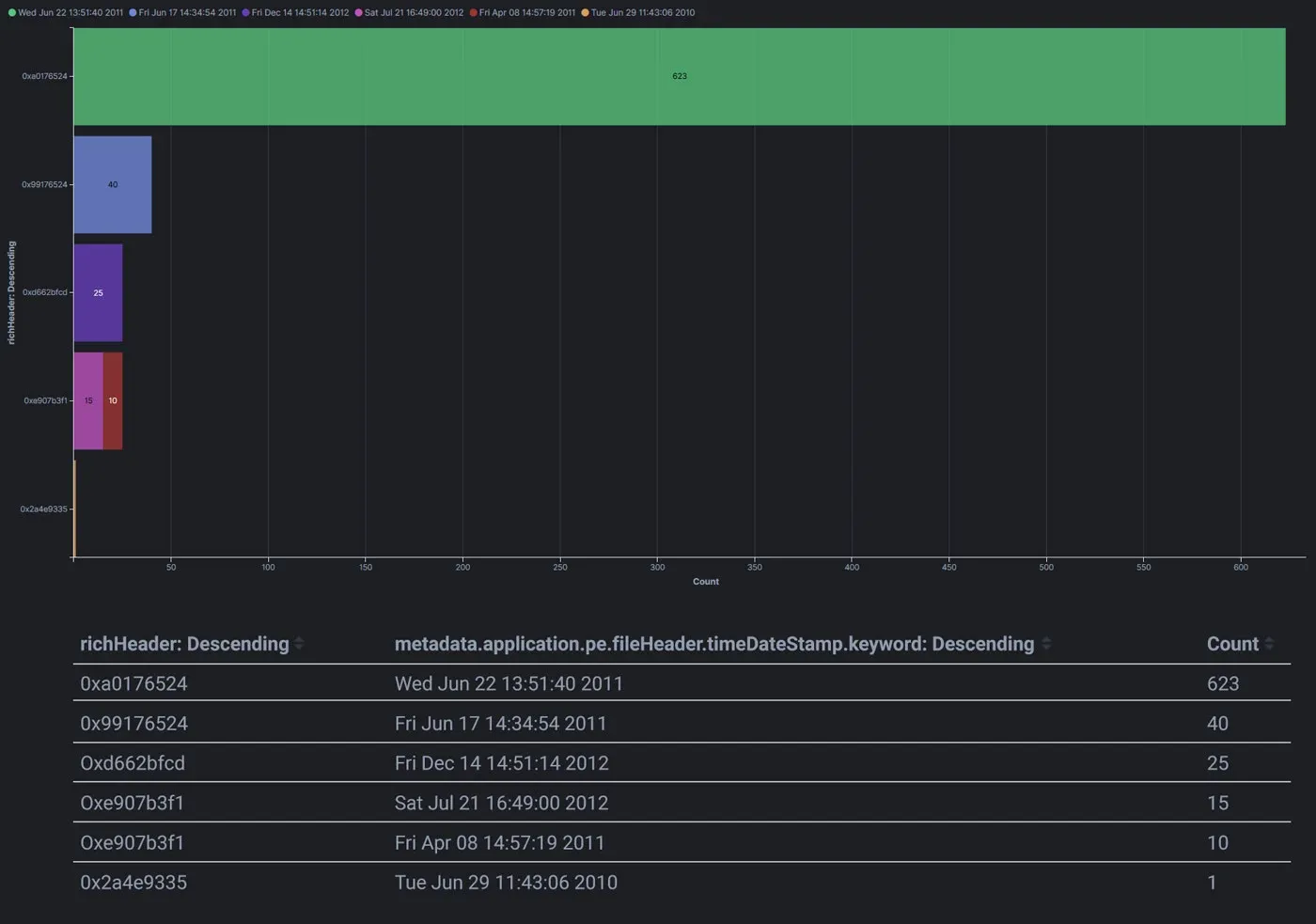The height and width of the screenshot is (924, 1316).
Task: Click the purple dot beside 'Fri Dec 14 14:51:14 2012'
Action: coord(244,12)
